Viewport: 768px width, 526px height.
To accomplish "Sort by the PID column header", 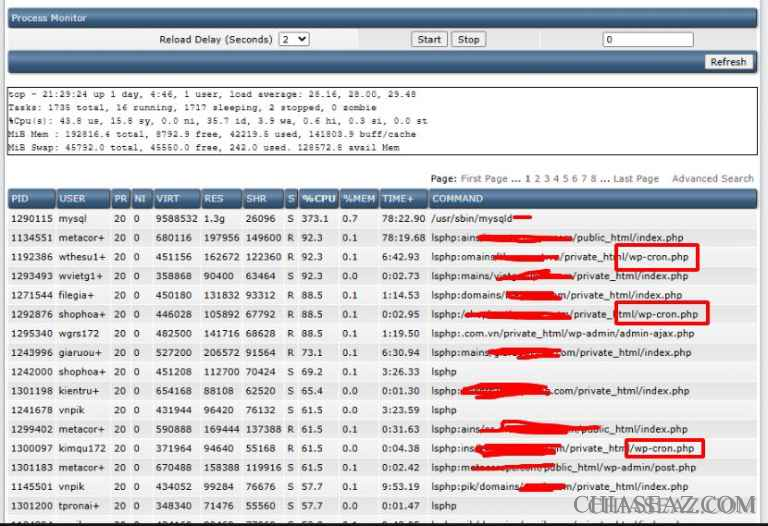I will (x=21, y=199).
